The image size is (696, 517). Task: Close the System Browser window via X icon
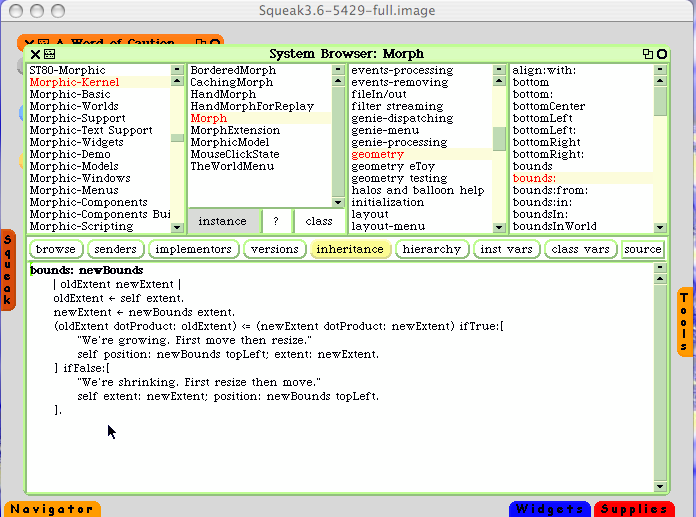35,54
